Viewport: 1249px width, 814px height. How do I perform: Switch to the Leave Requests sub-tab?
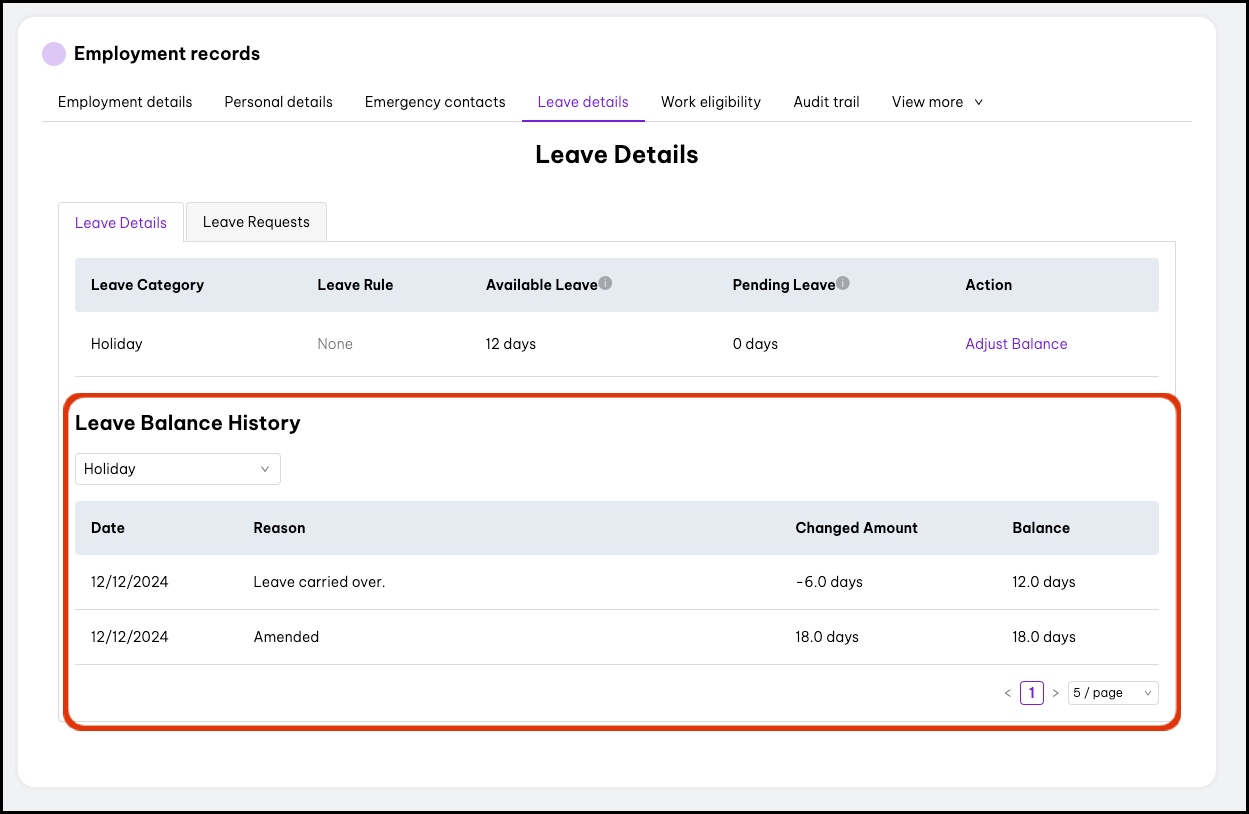pyautogui.click(x=256, y=222)
